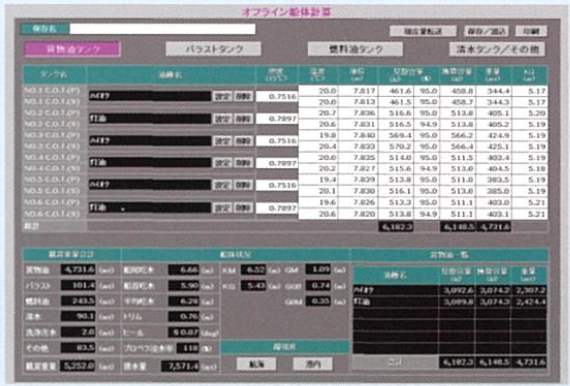Screen dimensions: 570x386
Task: Click the 印刷 print button
Action: (531, 31)
